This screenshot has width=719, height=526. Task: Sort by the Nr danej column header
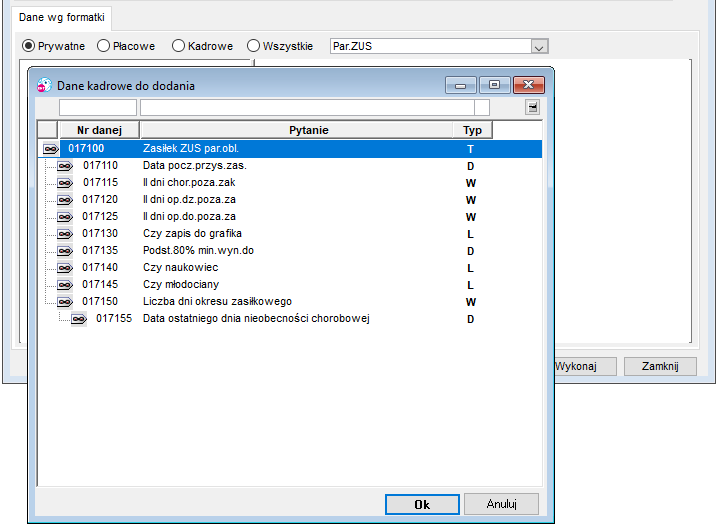pyautogui.click(x=100, y=130)
